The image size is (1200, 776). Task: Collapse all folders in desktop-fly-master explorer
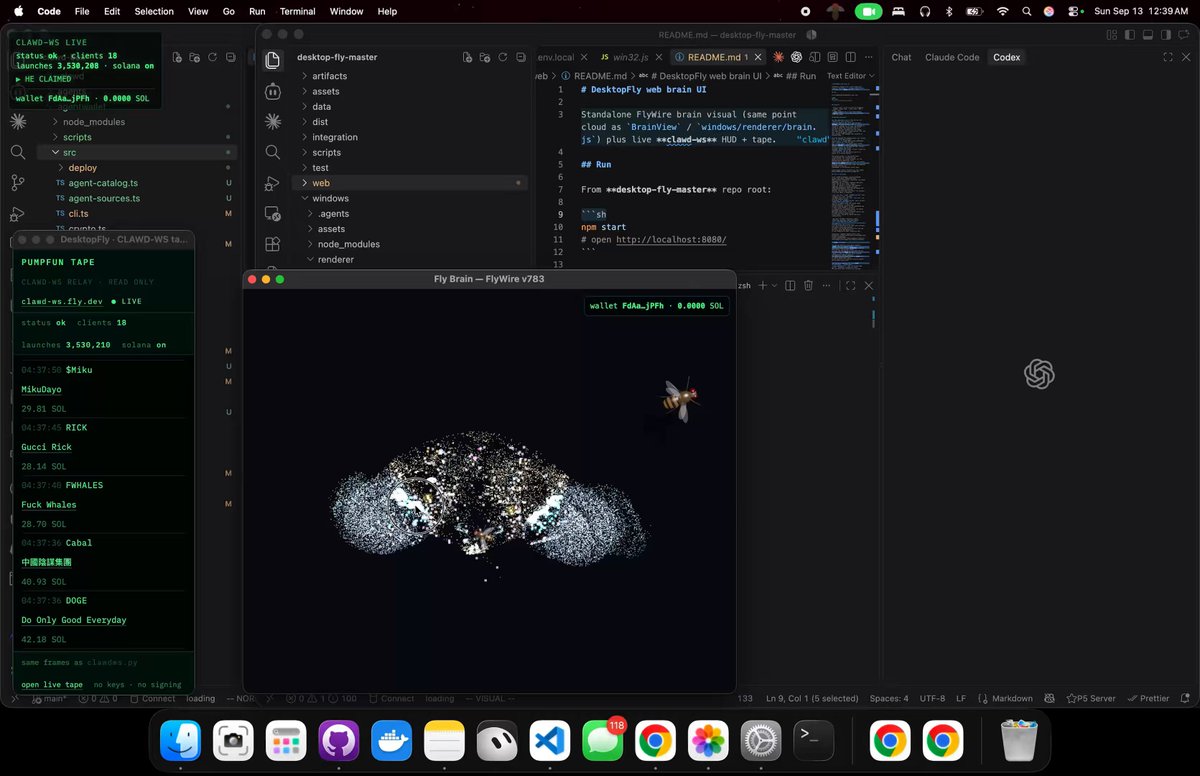pos(520,57)
